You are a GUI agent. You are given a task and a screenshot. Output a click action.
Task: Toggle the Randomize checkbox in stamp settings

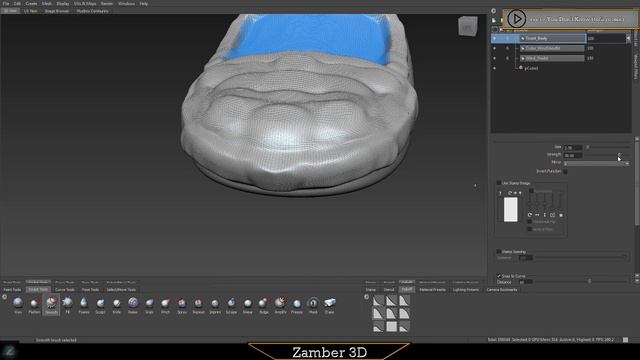click(531, 191)
